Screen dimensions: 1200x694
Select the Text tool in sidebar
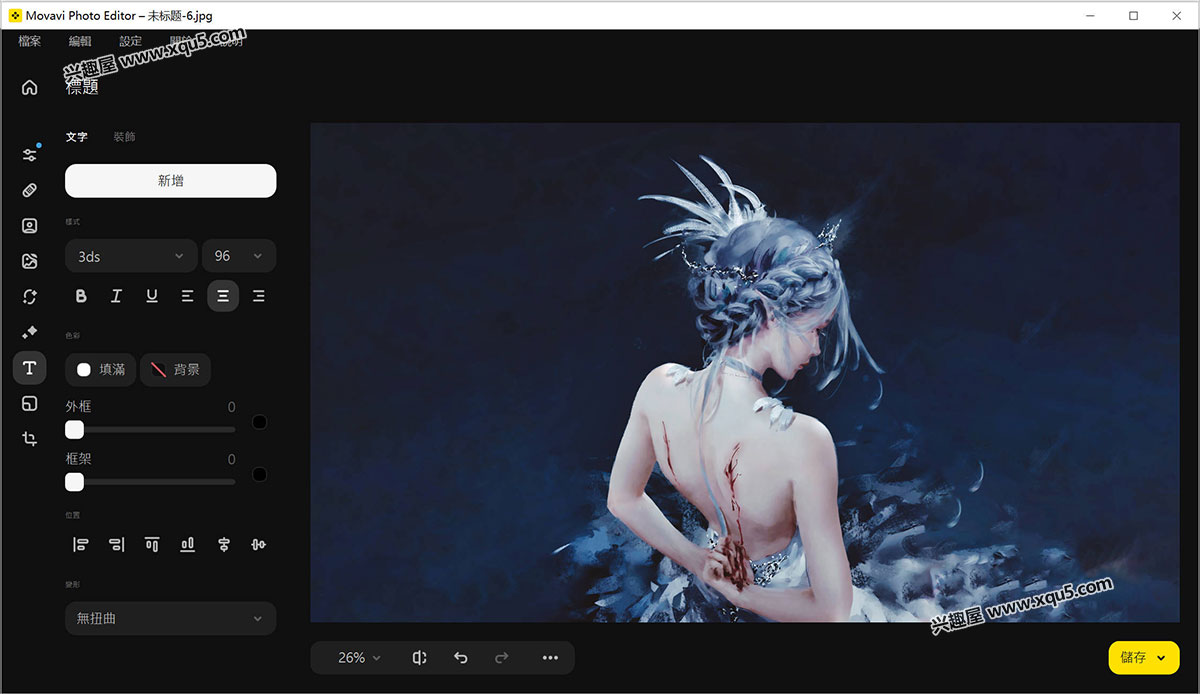(30, 368)
